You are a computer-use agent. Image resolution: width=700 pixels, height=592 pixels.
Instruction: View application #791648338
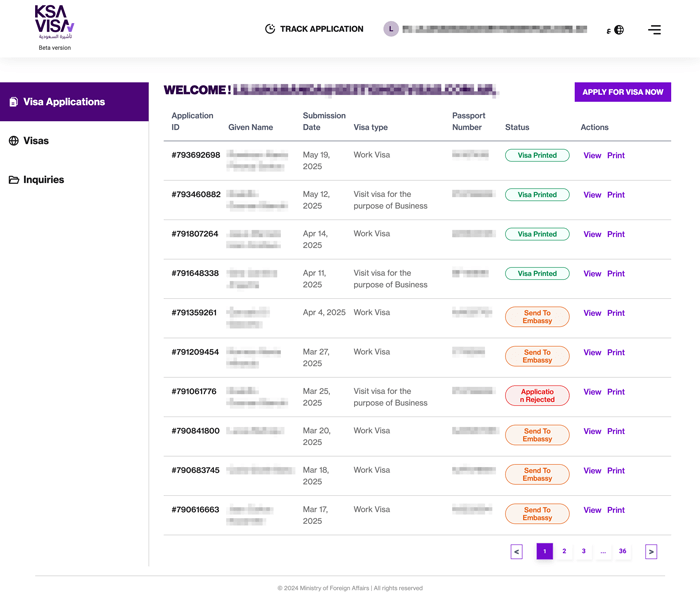[x=592, y=274]
